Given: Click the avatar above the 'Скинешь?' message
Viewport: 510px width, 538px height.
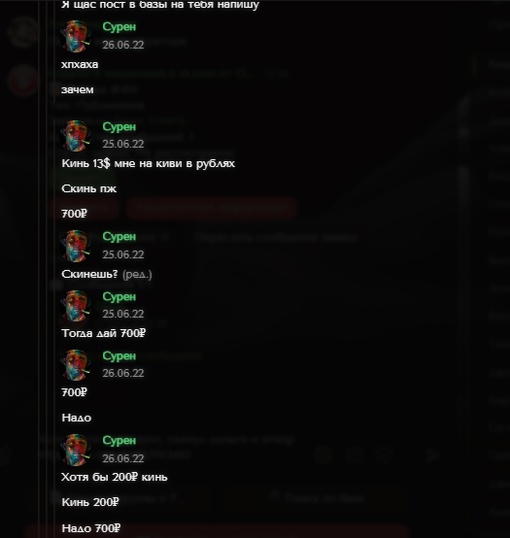Looking at the screenshot, I should point(76,246).
